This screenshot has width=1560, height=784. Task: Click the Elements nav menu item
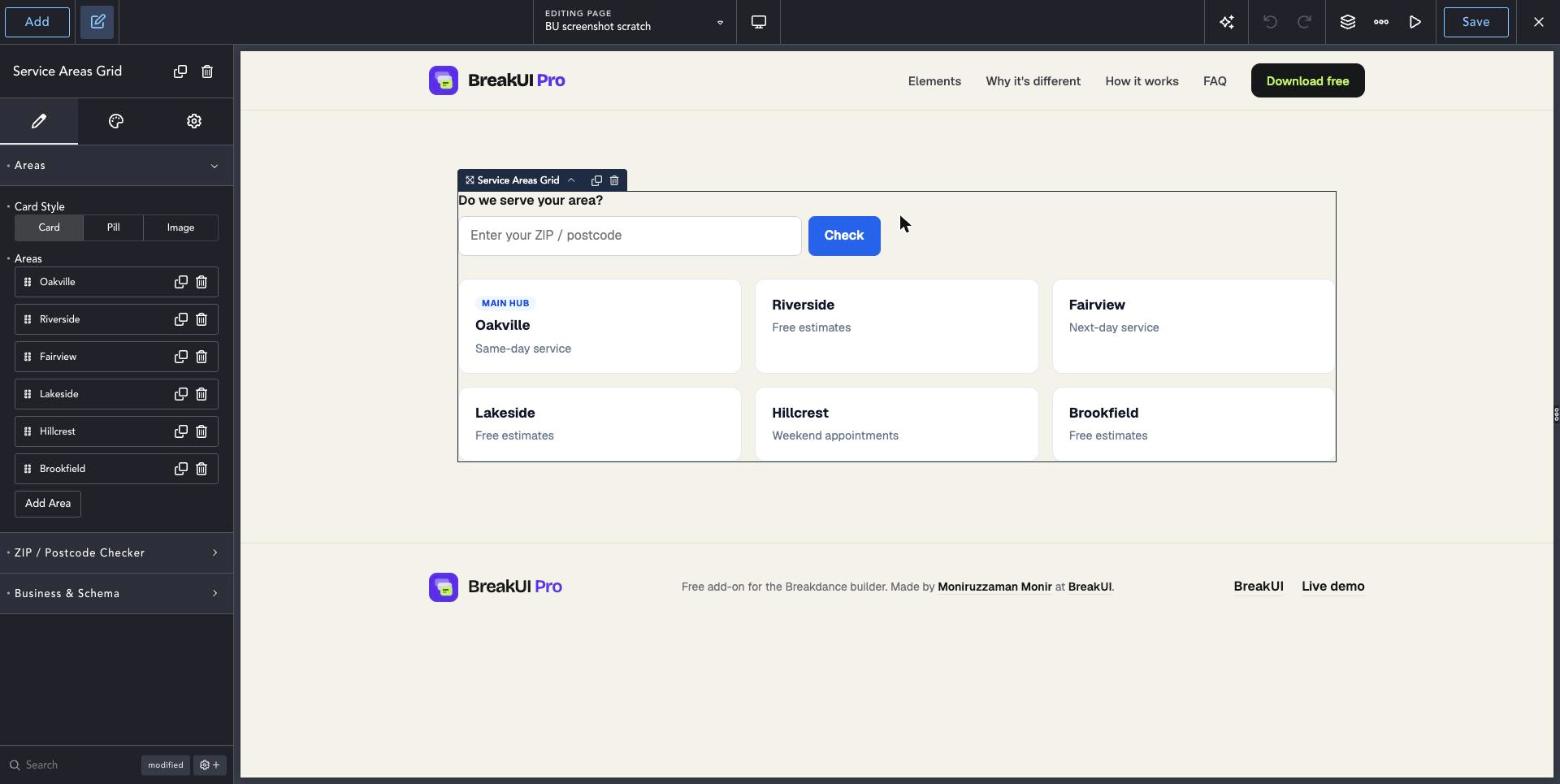coord(934,81)
